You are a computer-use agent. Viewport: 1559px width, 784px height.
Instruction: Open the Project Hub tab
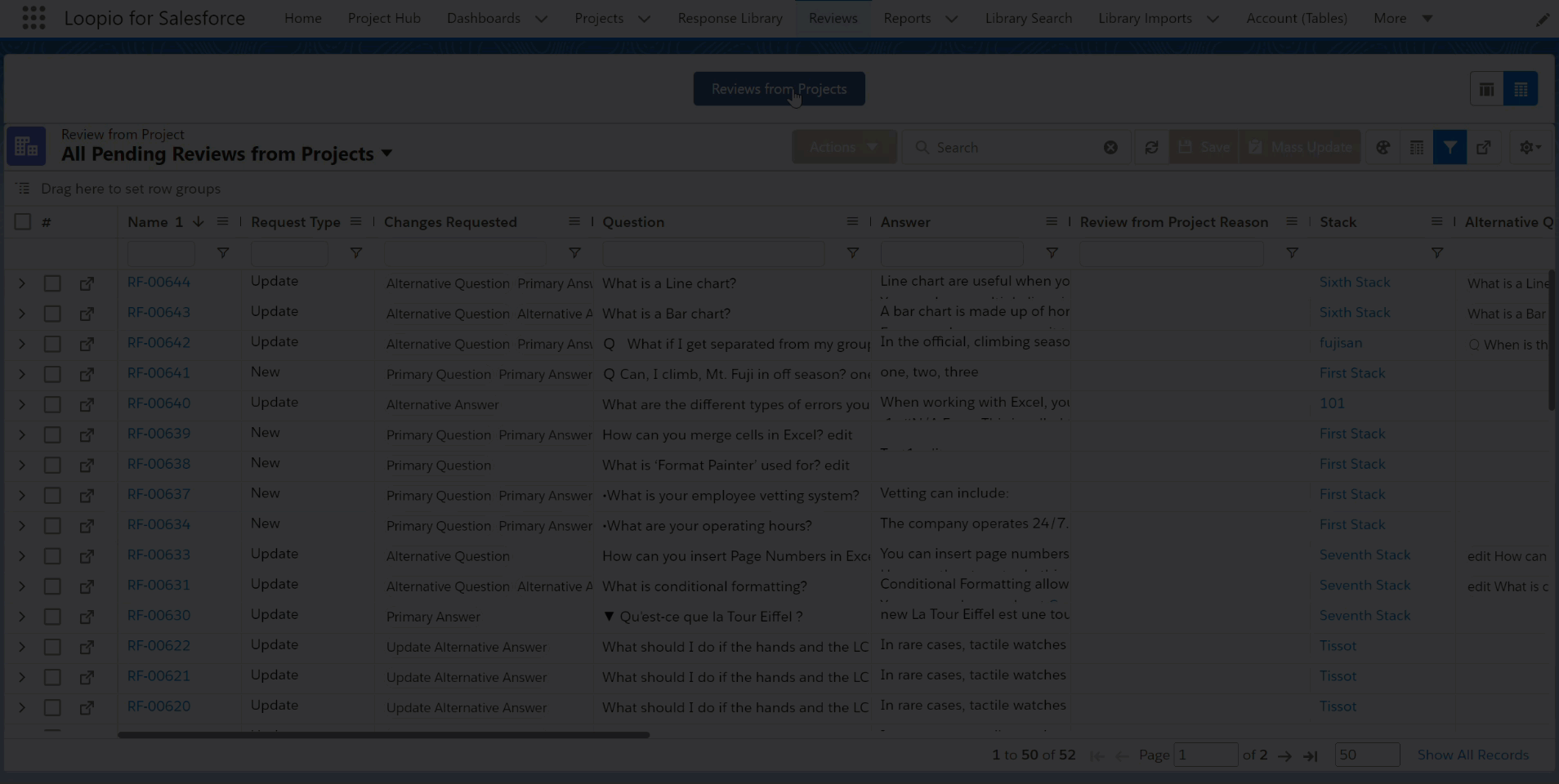384,18
